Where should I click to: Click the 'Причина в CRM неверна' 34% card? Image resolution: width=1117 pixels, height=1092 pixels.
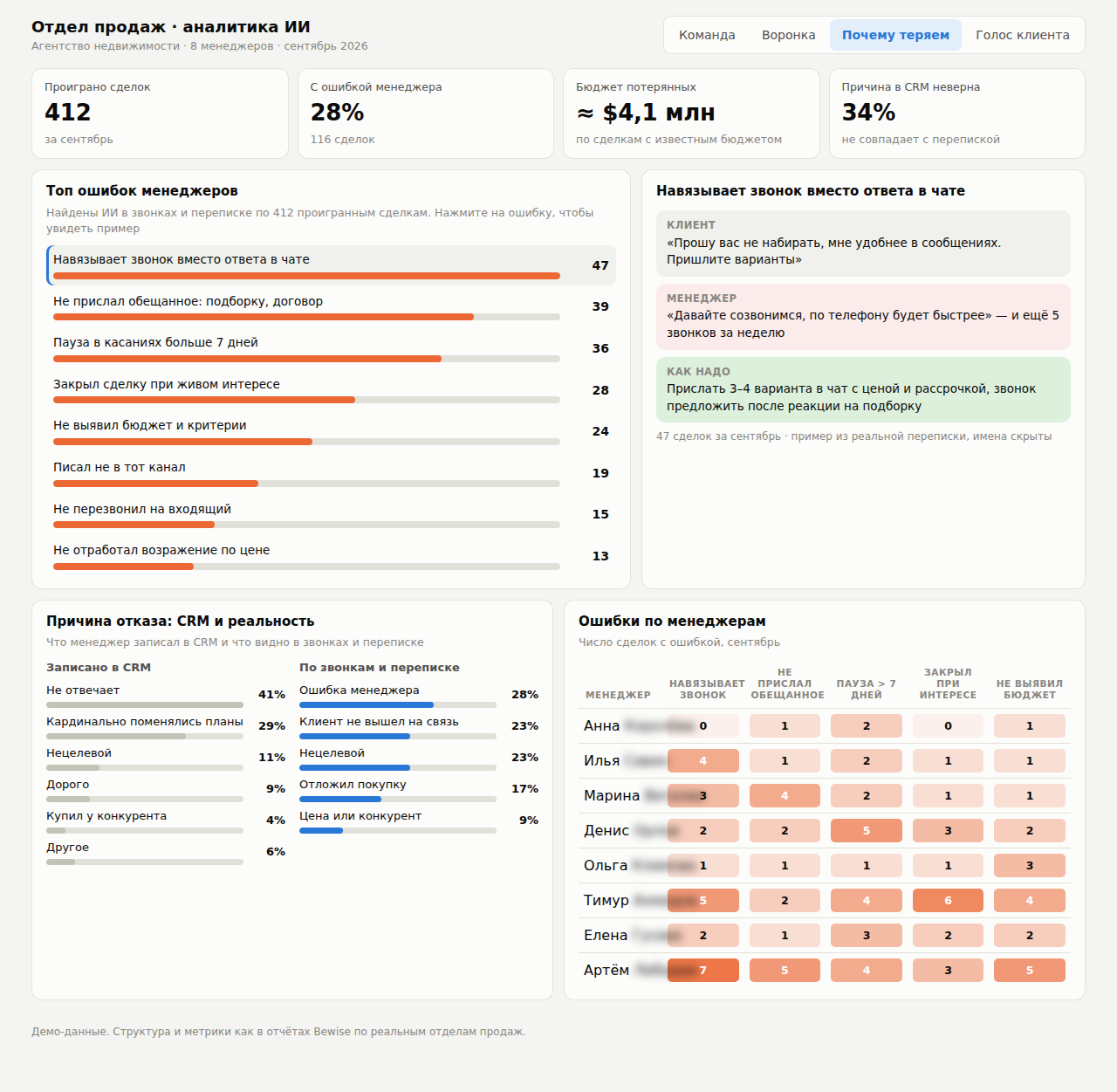coord(957,113)
